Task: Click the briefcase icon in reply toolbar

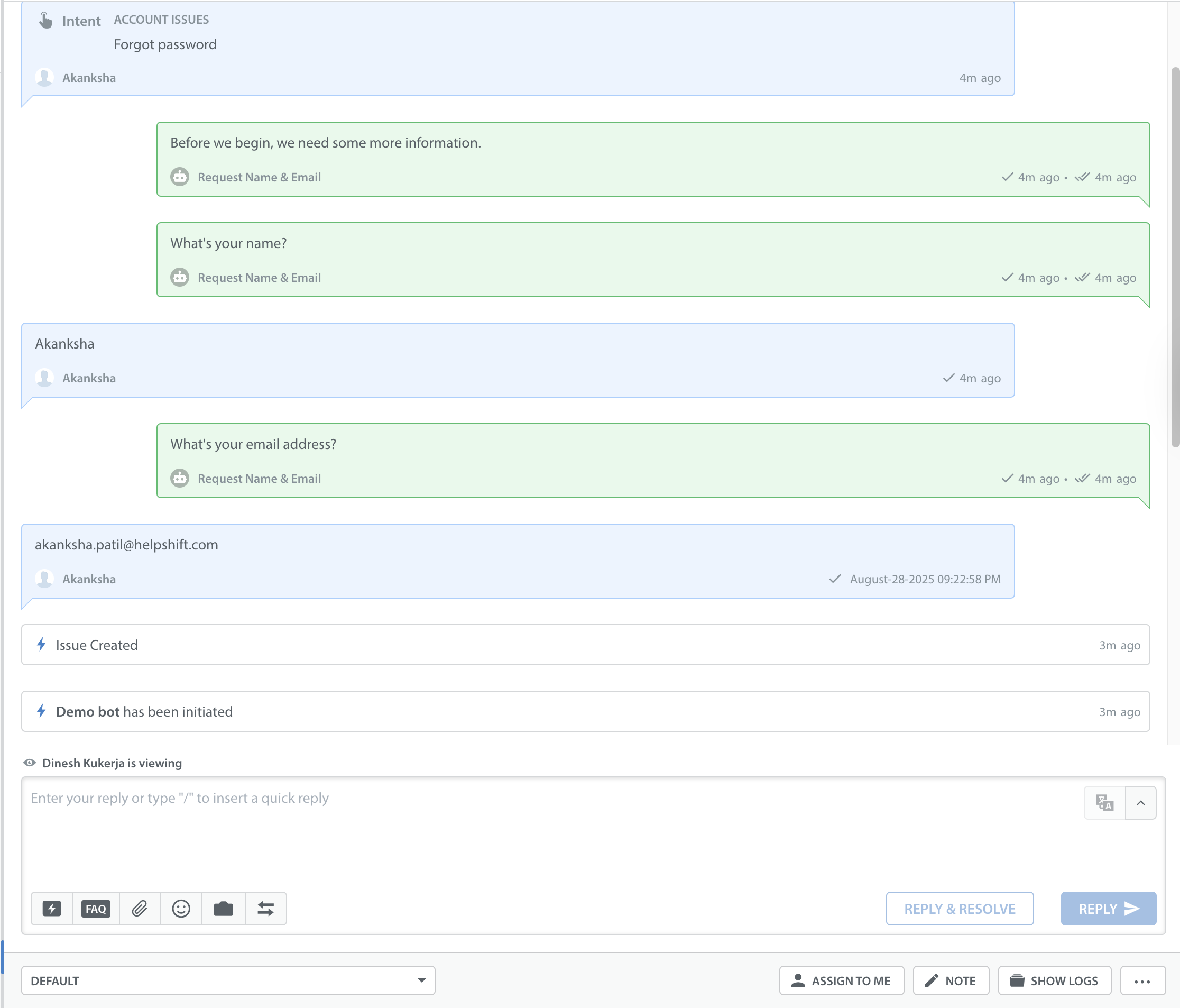Action: pyautogui.click(x=223, y=908)
